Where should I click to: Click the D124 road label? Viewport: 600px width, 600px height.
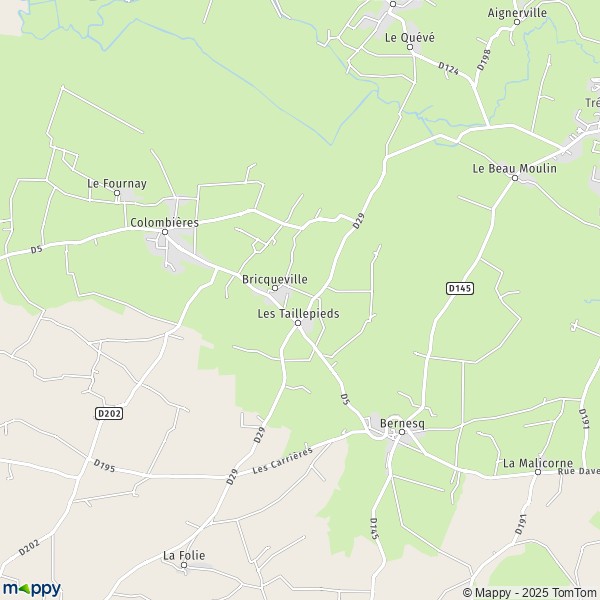[x=448, y=68]
